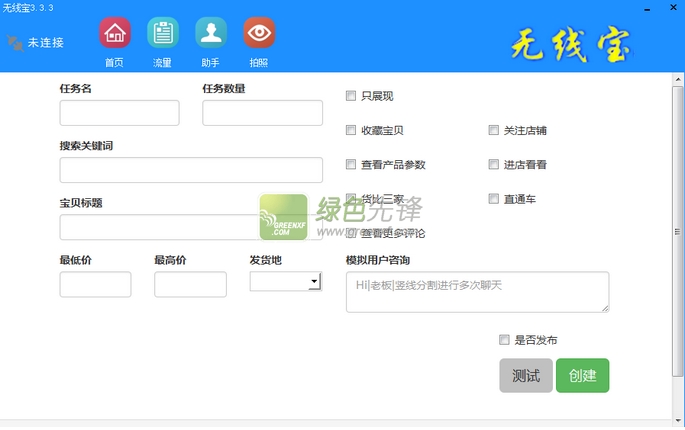The width and height of the screenshot is (685, 430).
Task: Enable the 只展现 checkbox
Action: (351, 96)
